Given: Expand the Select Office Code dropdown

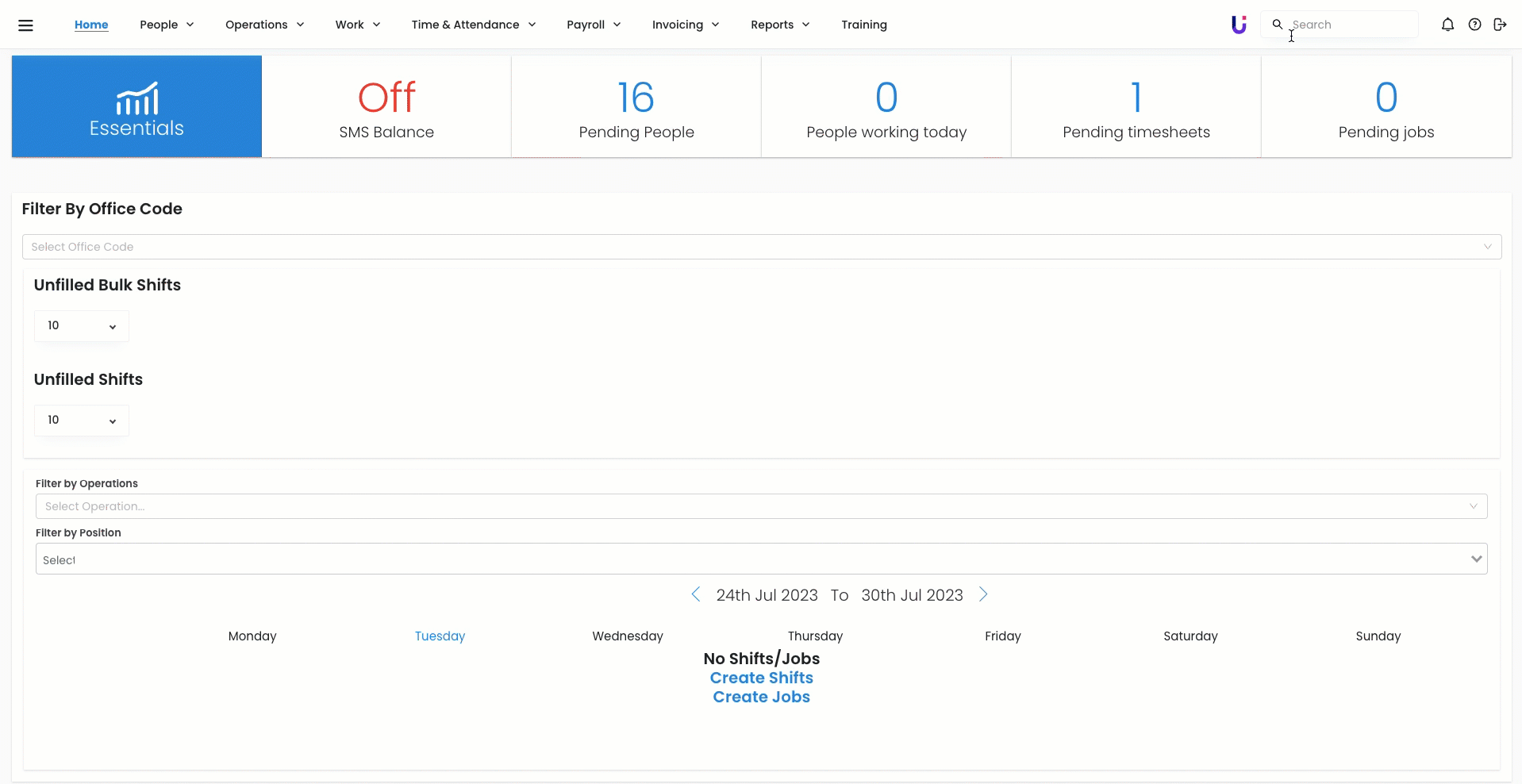Looking at the screenshot, I should [761, 247].
